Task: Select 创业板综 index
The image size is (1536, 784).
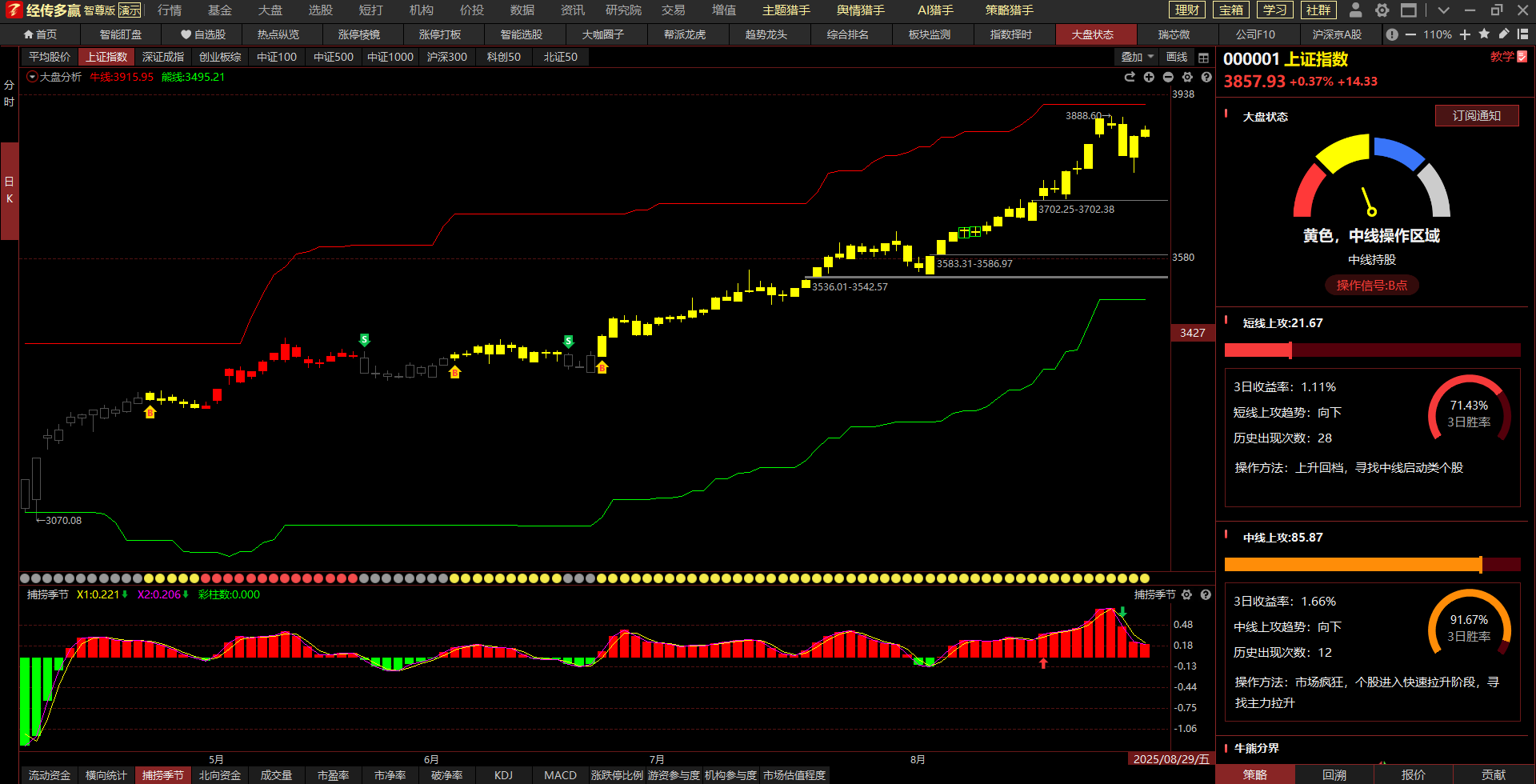Action: 220,57
